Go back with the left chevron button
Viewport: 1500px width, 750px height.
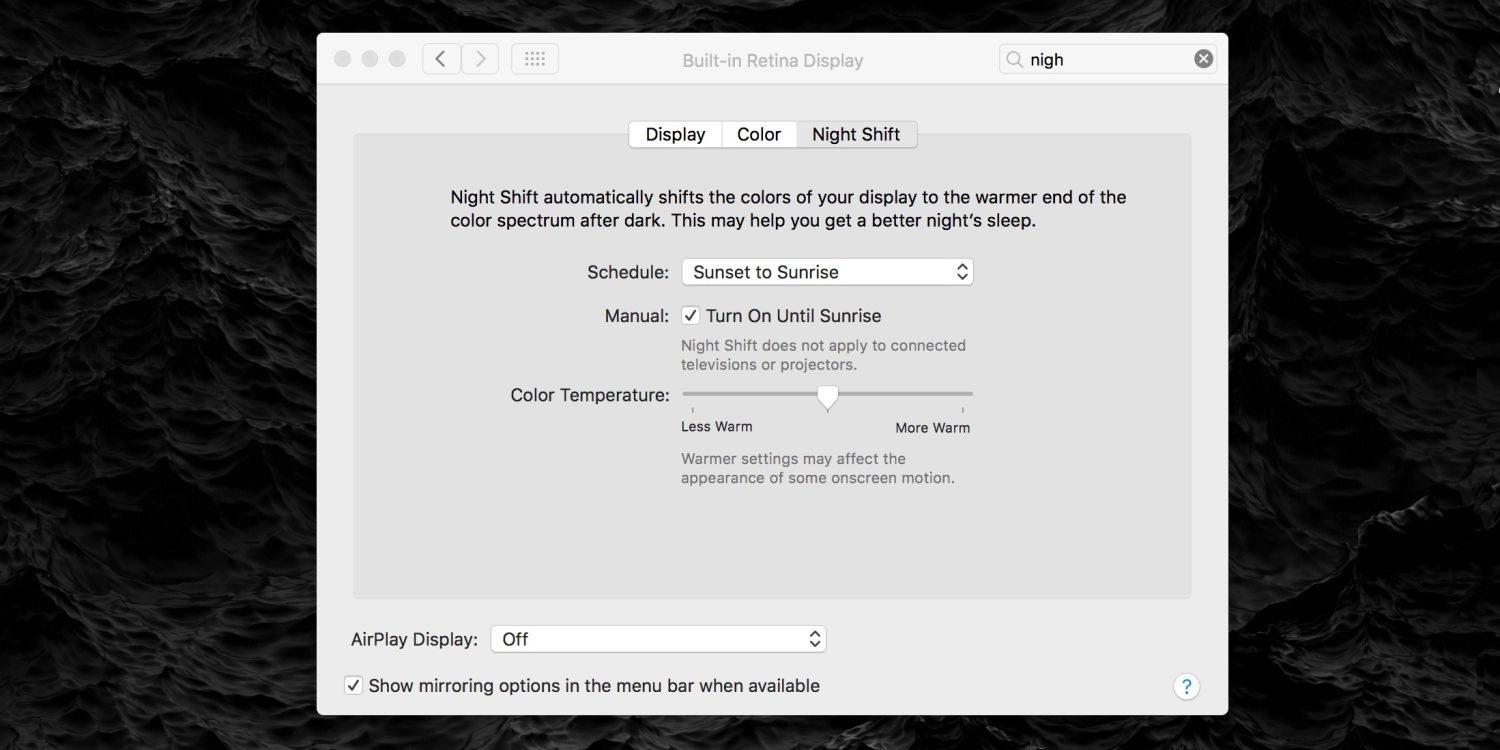(x=441, y=59)
